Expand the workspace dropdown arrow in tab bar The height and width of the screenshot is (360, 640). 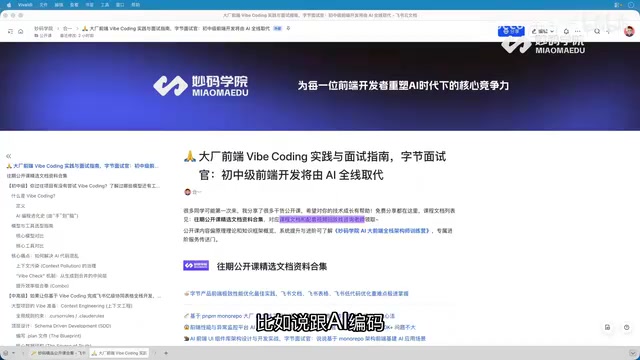click(13, 353)
